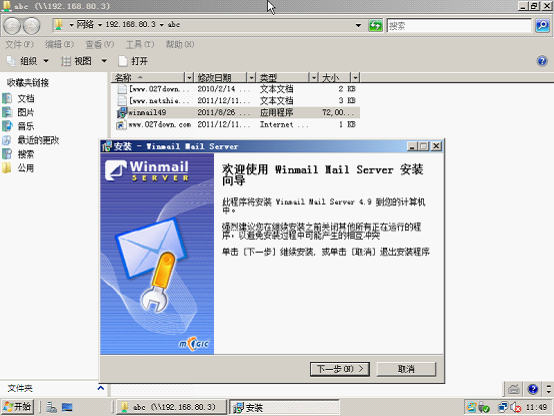554x416 pixels.
Task: Expand address bar history dropdown
Action: 358,25
